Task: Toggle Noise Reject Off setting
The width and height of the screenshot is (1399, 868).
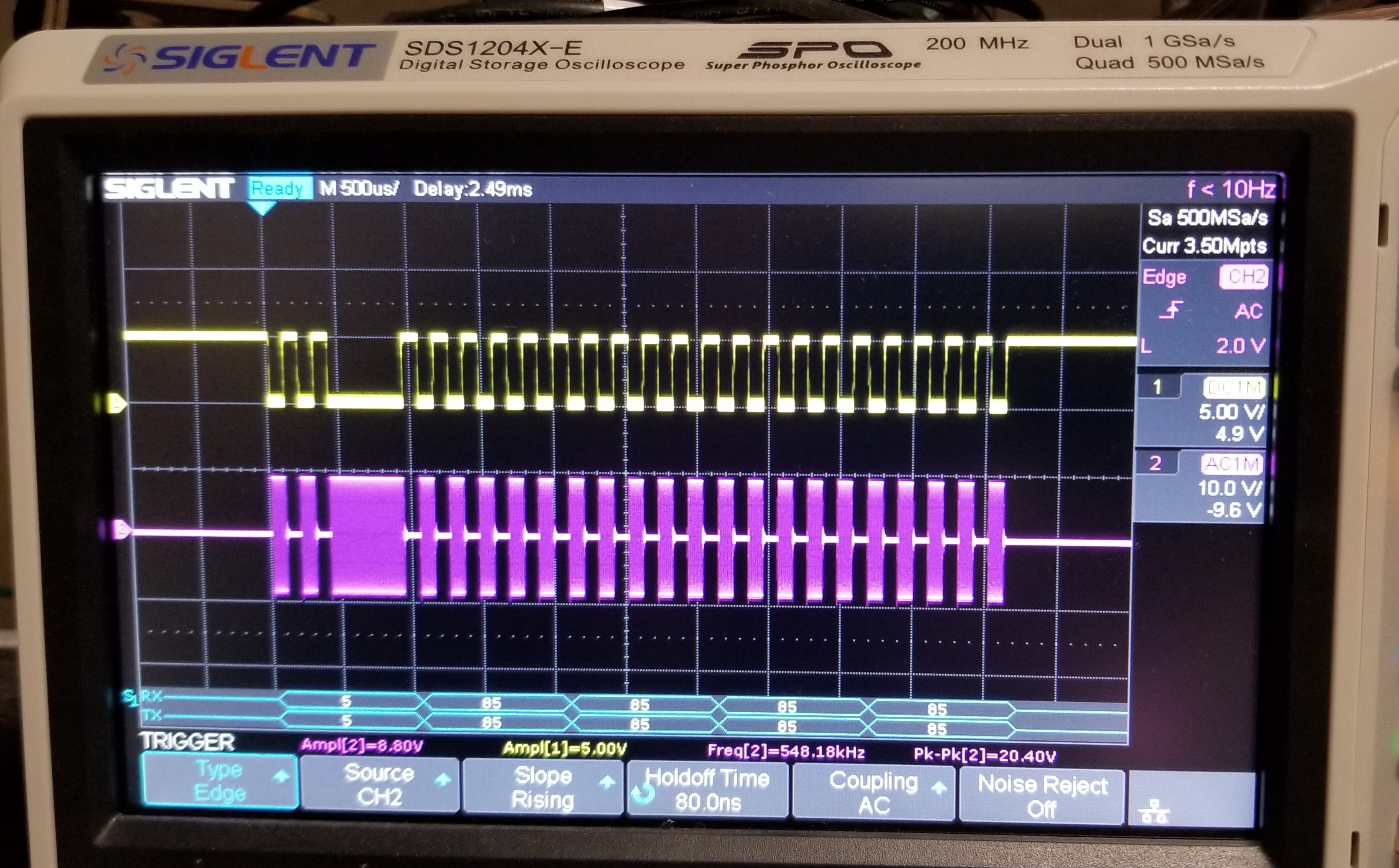Action: (1042, 796)
